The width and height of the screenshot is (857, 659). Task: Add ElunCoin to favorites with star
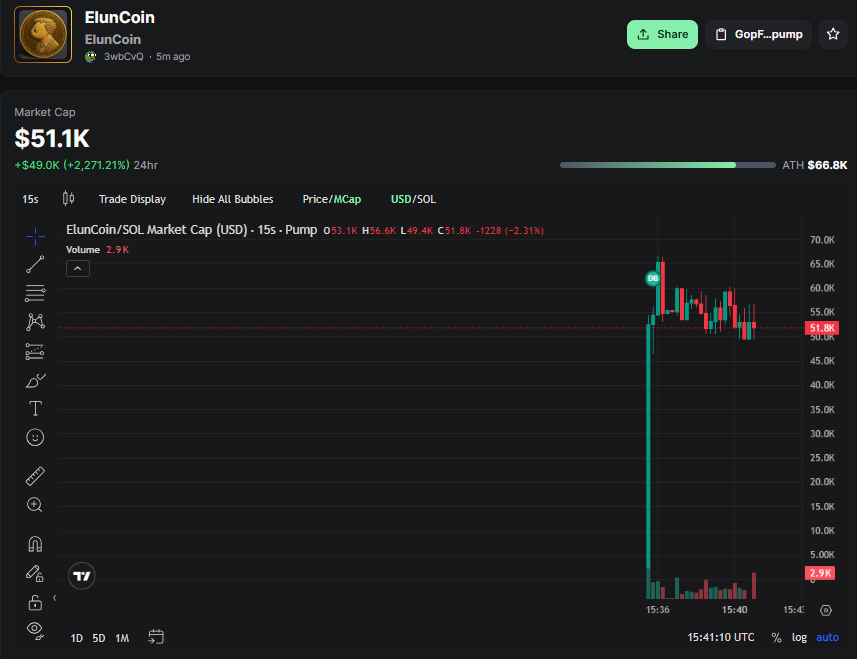tap(833, 34)
